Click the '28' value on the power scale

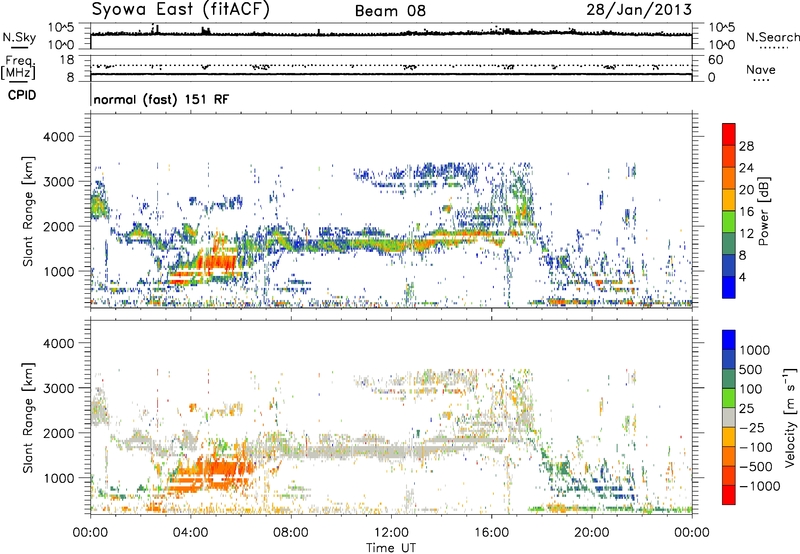click(746, 146)
